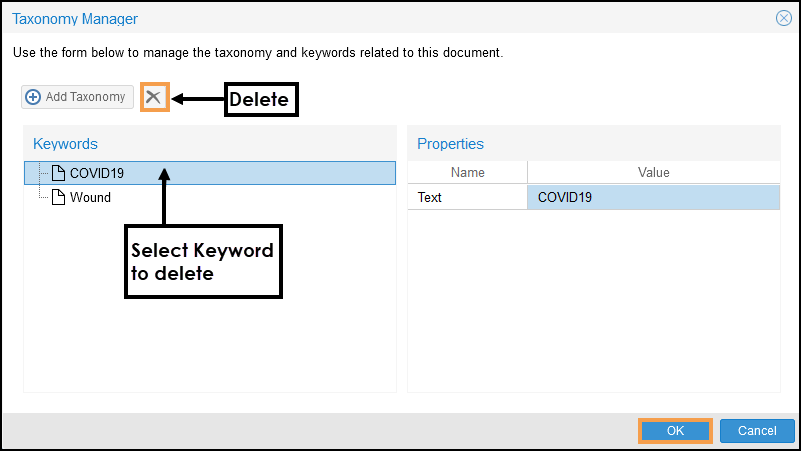
Task: Select the Wound keyword
Action: coord(90,197)
